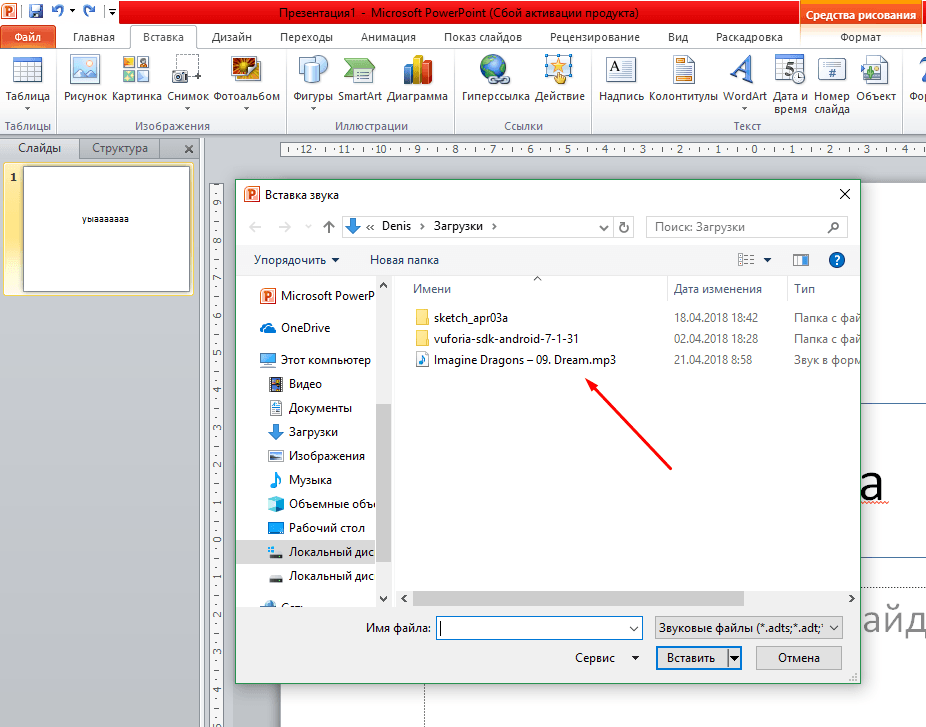Click the file list horizontal scrollbar
Image resolution: width=926 pixels, height=727 pixels.
578,598
